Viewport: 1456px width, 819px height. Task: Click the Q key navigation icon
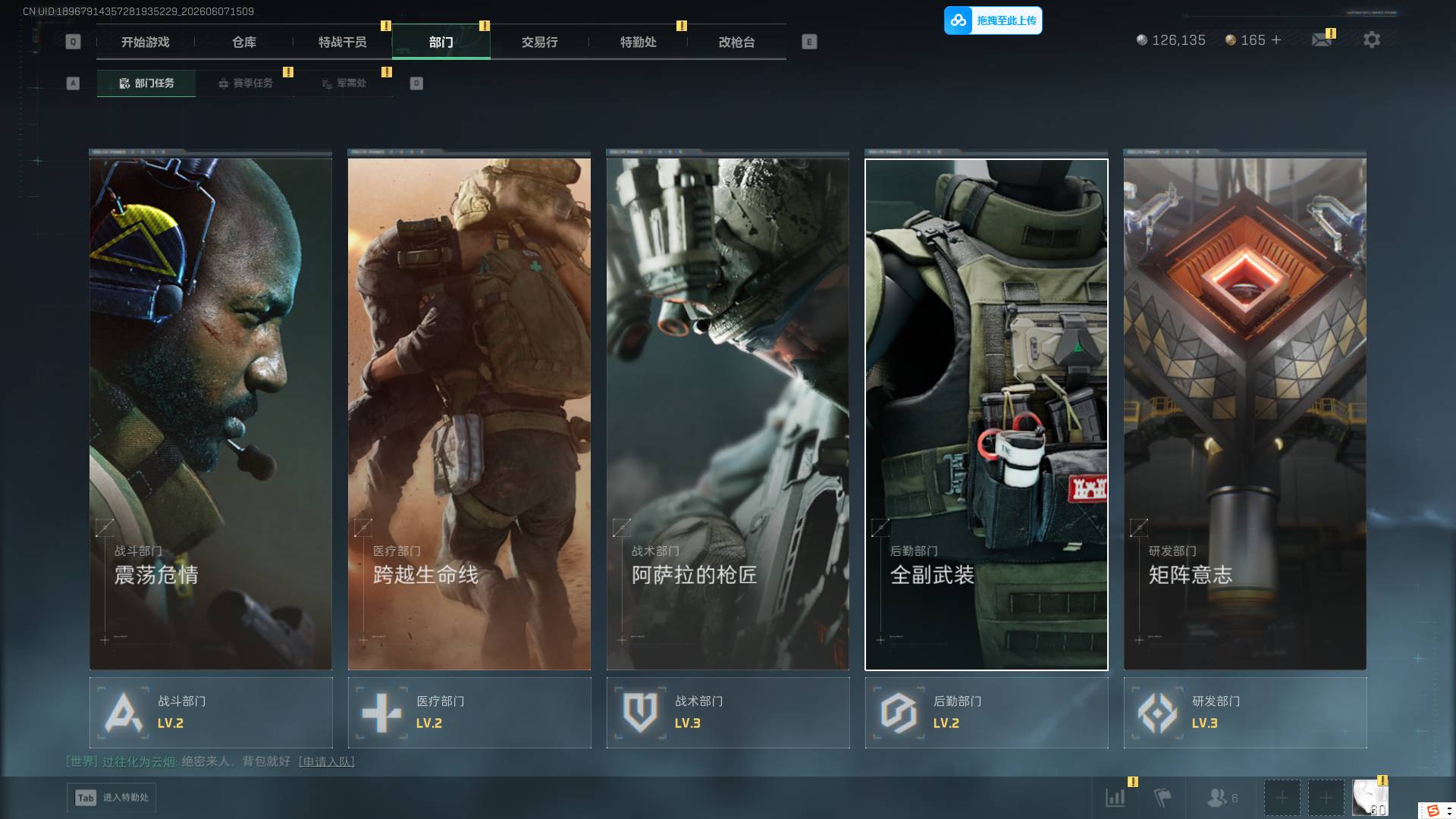tap(73, 42)
